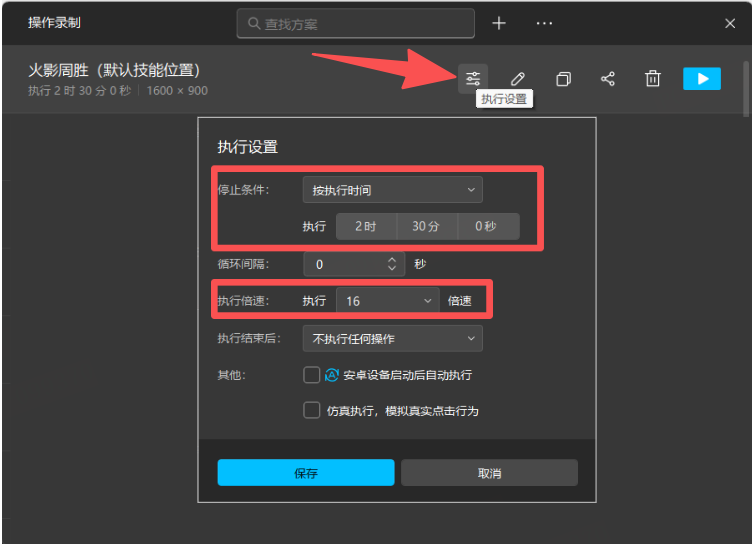Enable 安卓设备启动后自动执行 checkbox

pos(312,375)
